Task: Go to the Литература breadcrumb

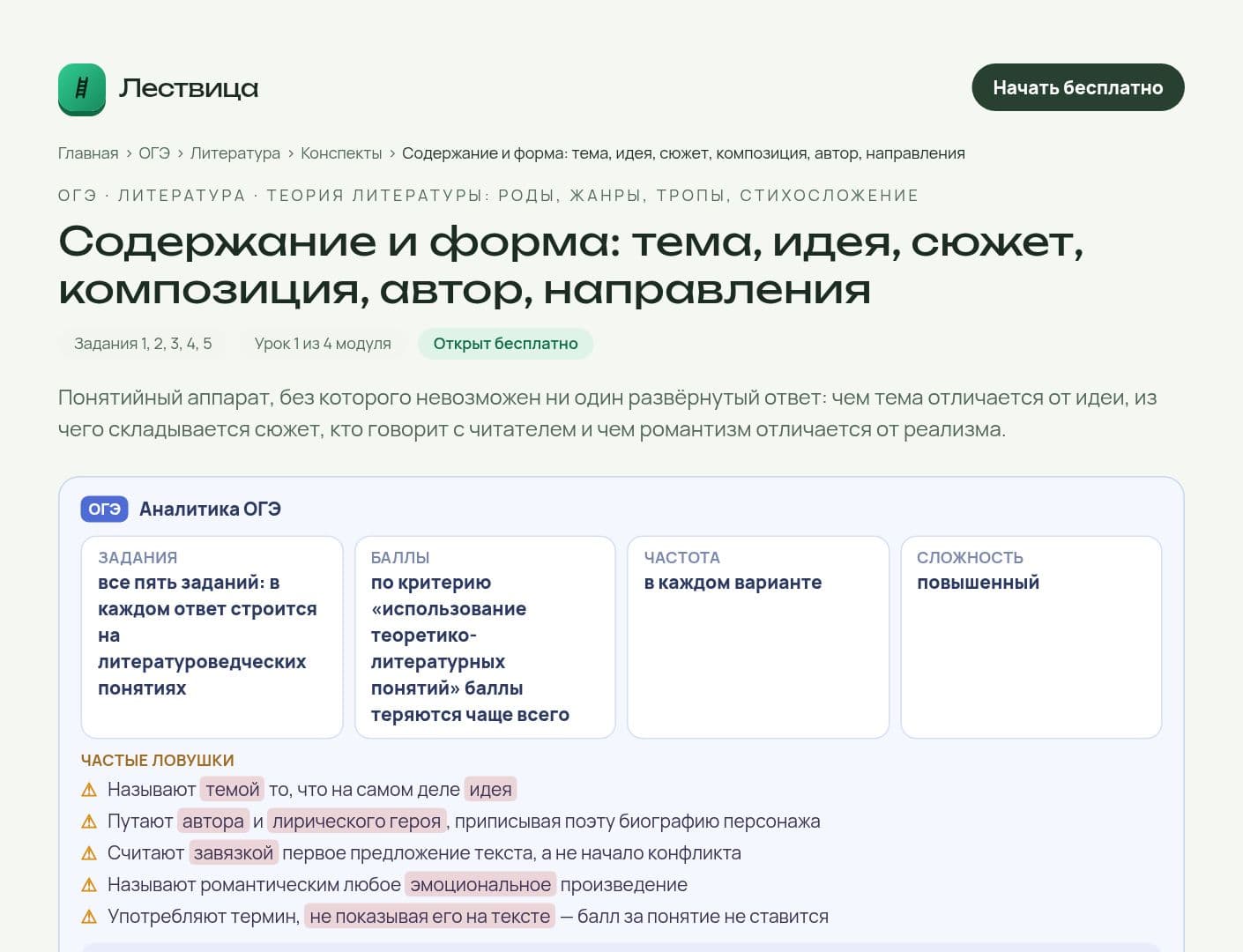Action: (235, 153)
